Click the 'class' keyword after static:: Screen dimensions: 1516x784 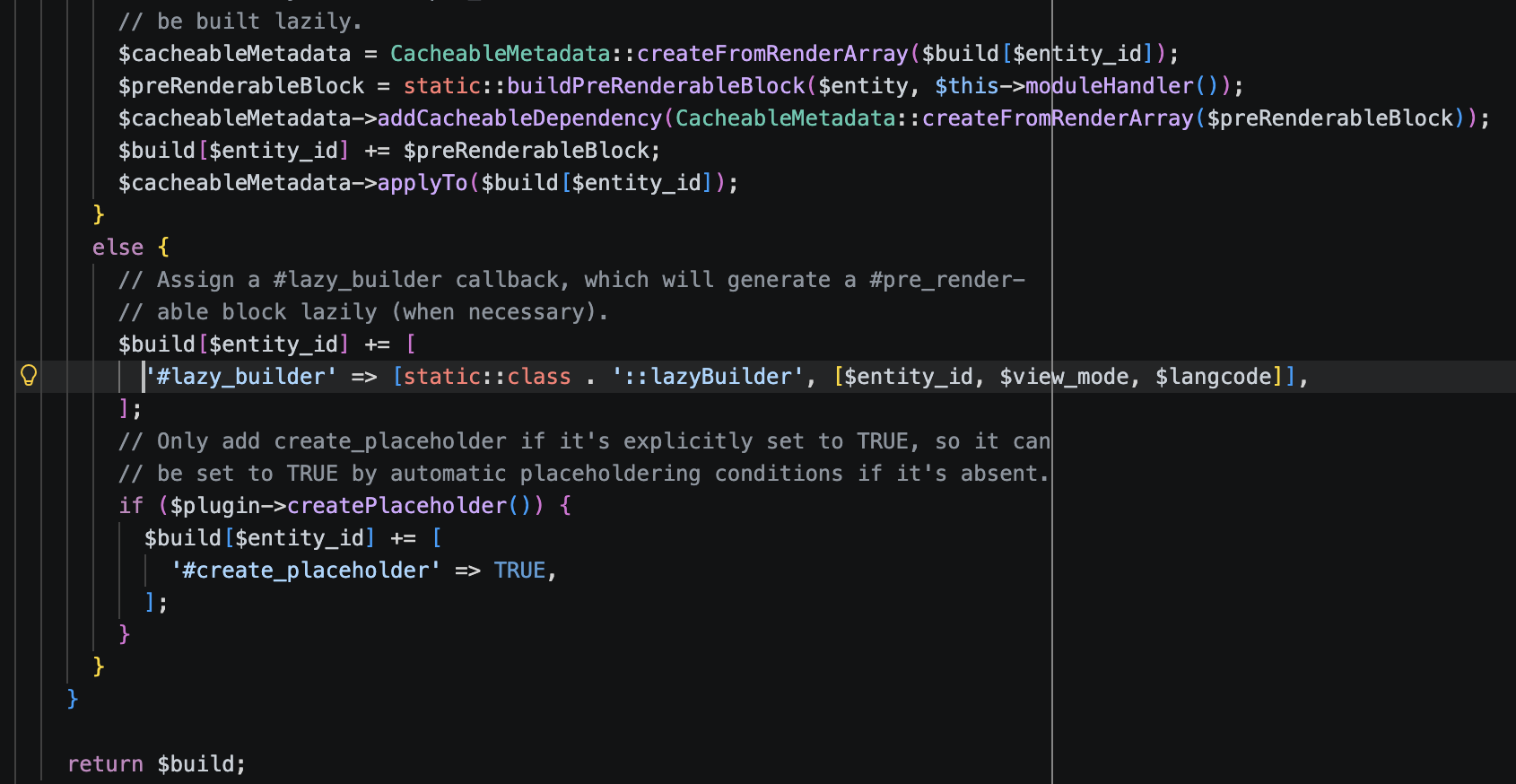[539, 377]
